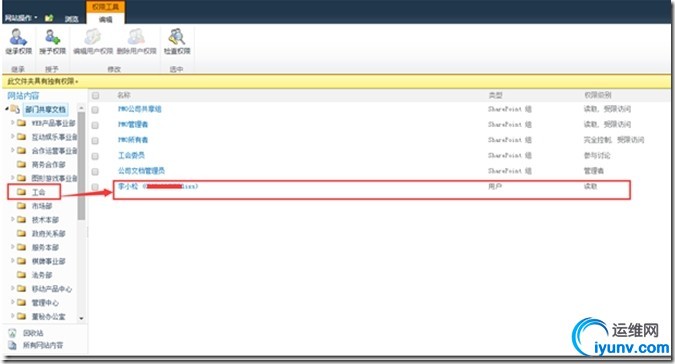This screenshot has width=675, height=364.
Task: Click the 检查权限 ribbon icon
Action: [x=177, y=37]
